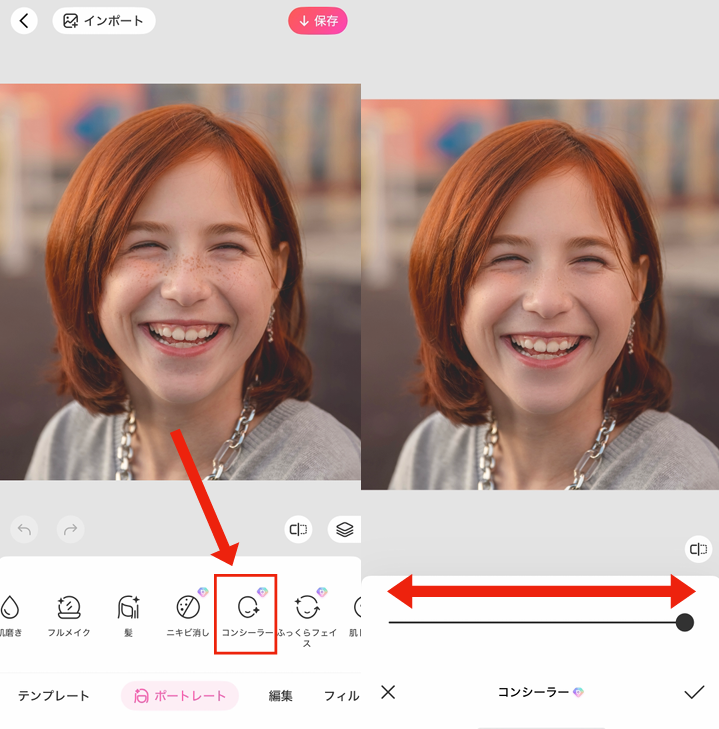
Task: Toggle compare icon above concealer slider
Action: pyautogui.click(x=698, y=549)
